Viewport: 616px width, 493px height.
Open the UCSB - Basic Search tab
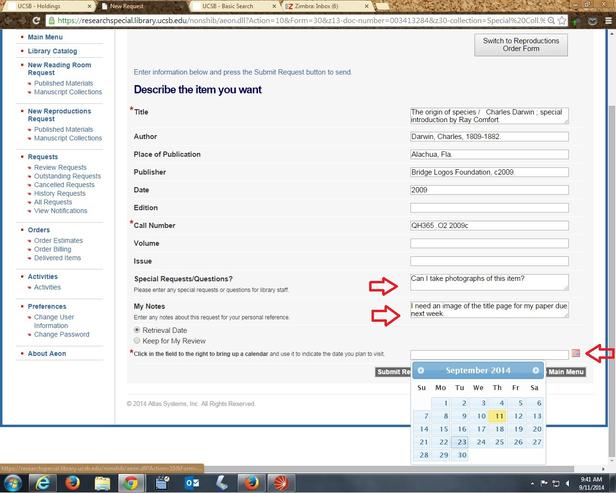pyautogui.click(x=226, y=6)
